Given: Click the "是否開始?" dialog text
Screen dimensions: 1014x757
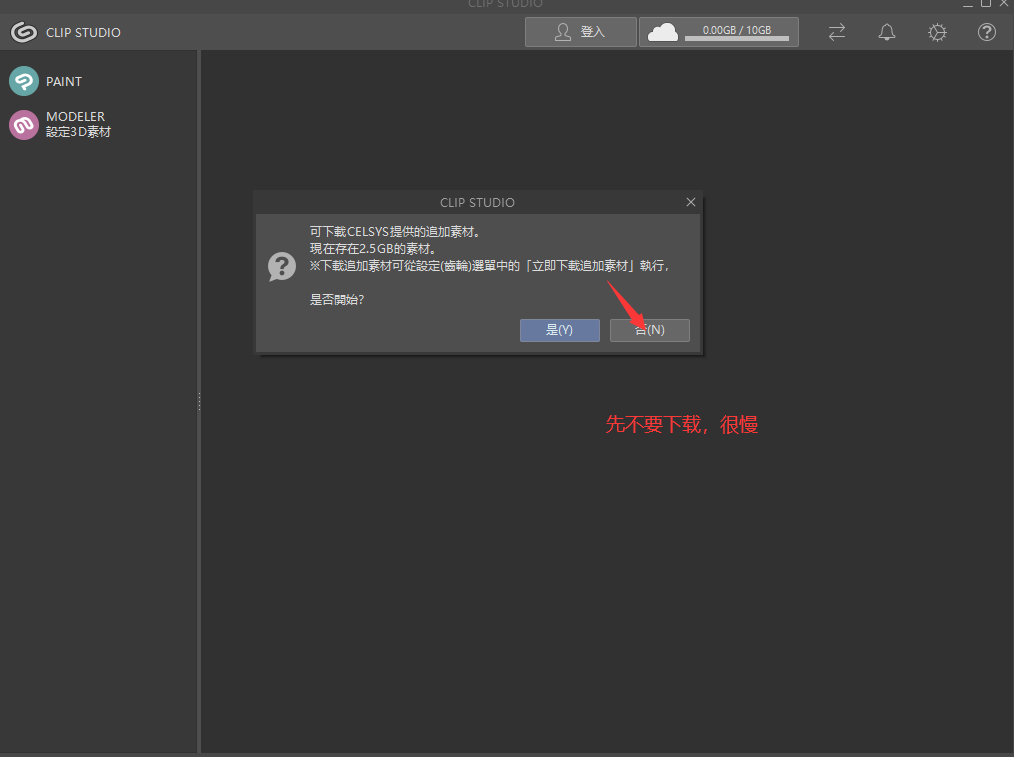Looking at the screenshot, I should click(337, 299).
